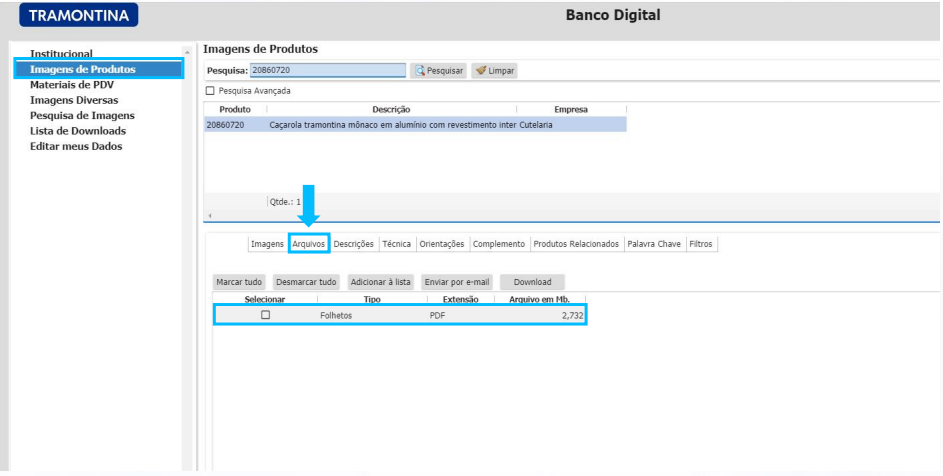Viewport: 943px width, 476px height.
Task: Open the Filtros tab
Action: pyautogui.click(x=701, y=244)
